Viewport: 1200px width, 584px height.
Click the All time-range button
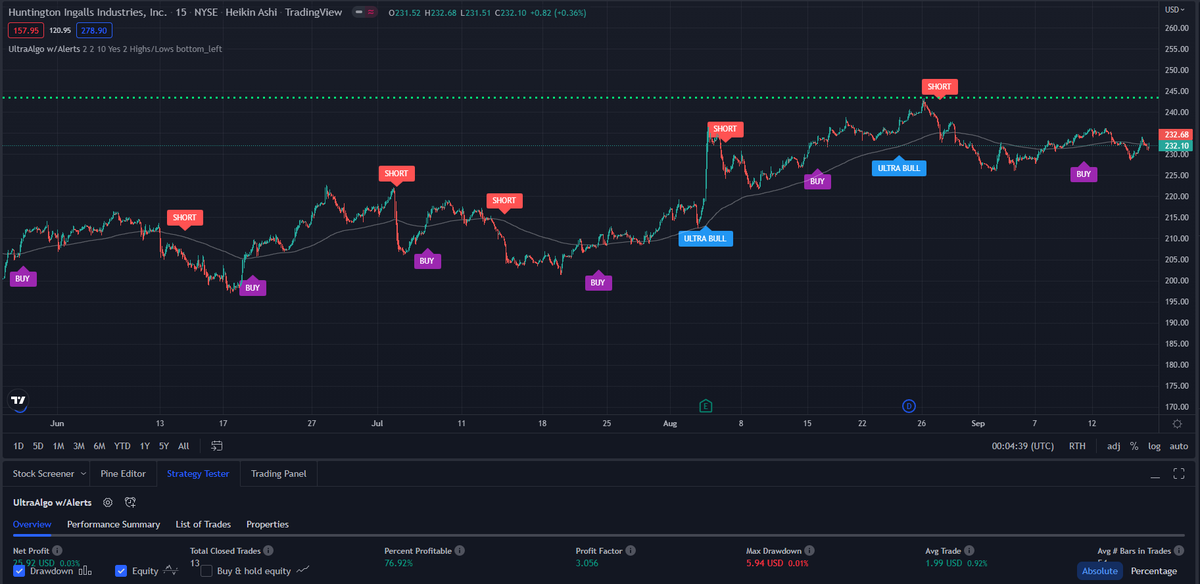(183, 446)
